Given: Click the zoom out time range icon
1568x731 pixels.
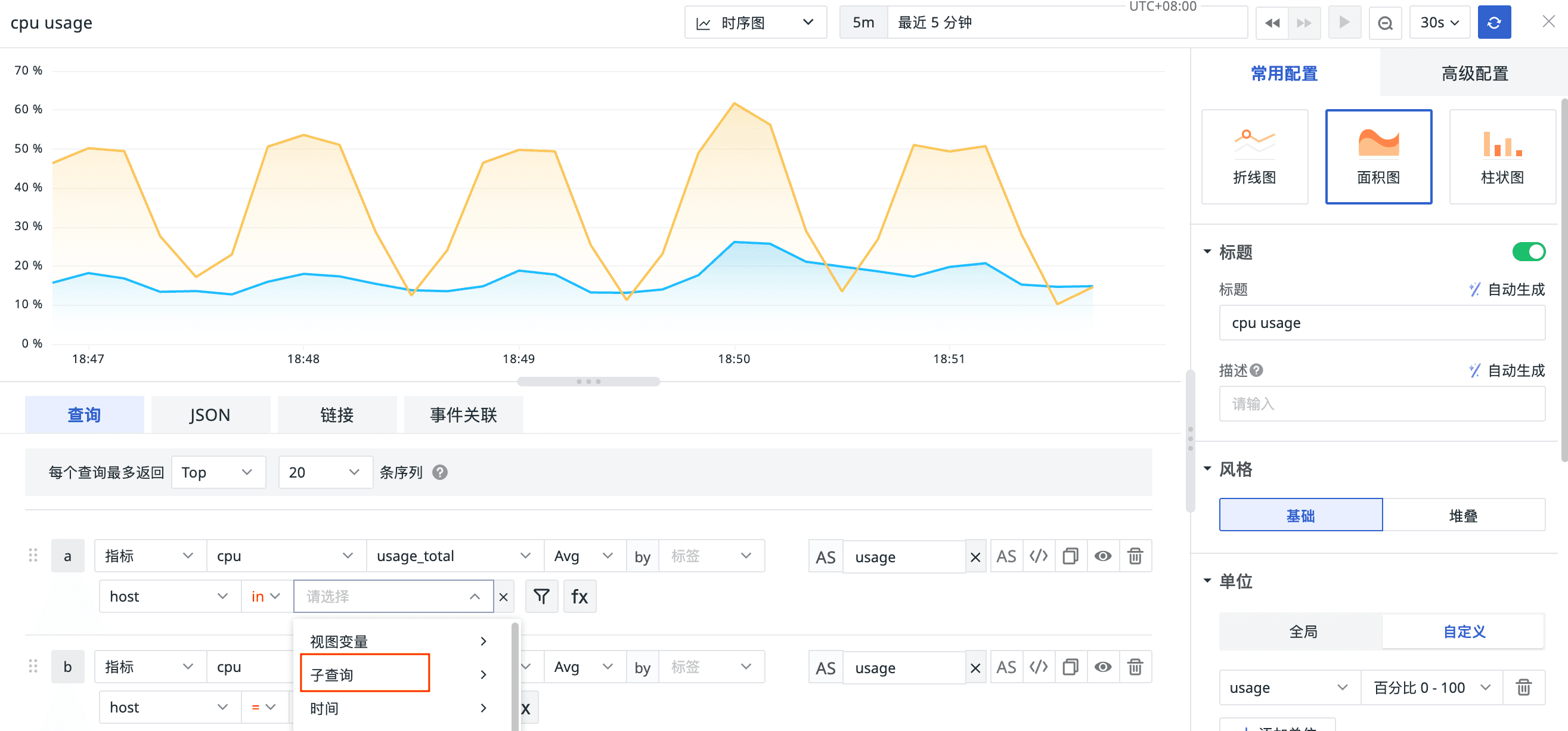Looking at the screenshot, I should coord(1385,23).
